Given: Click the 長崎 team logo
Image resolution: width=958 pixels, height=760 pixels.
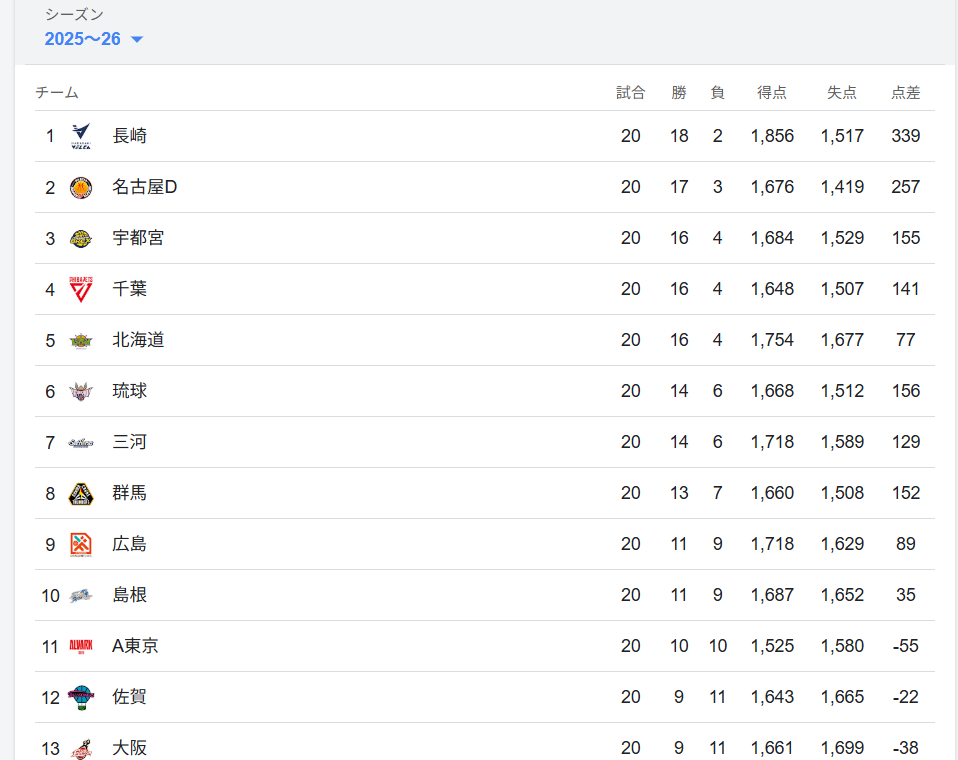Looking at the screenshot, I should click(81, 136).
